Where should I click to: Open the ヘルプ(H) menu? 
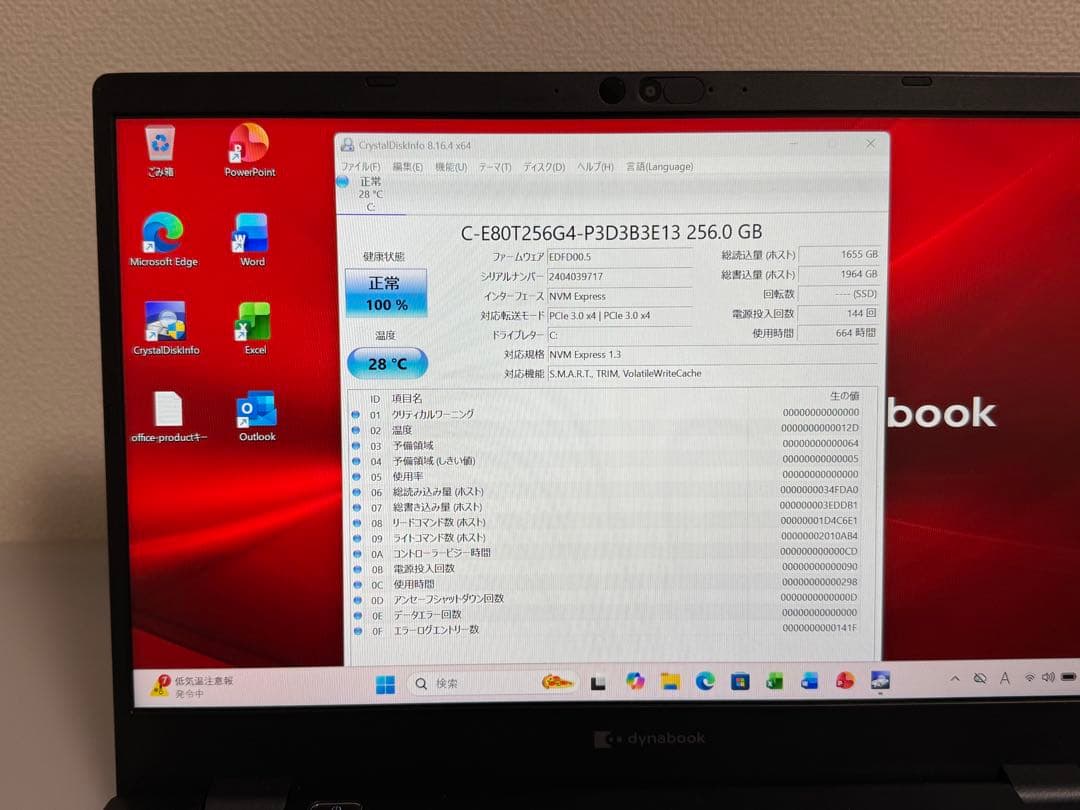592,167
